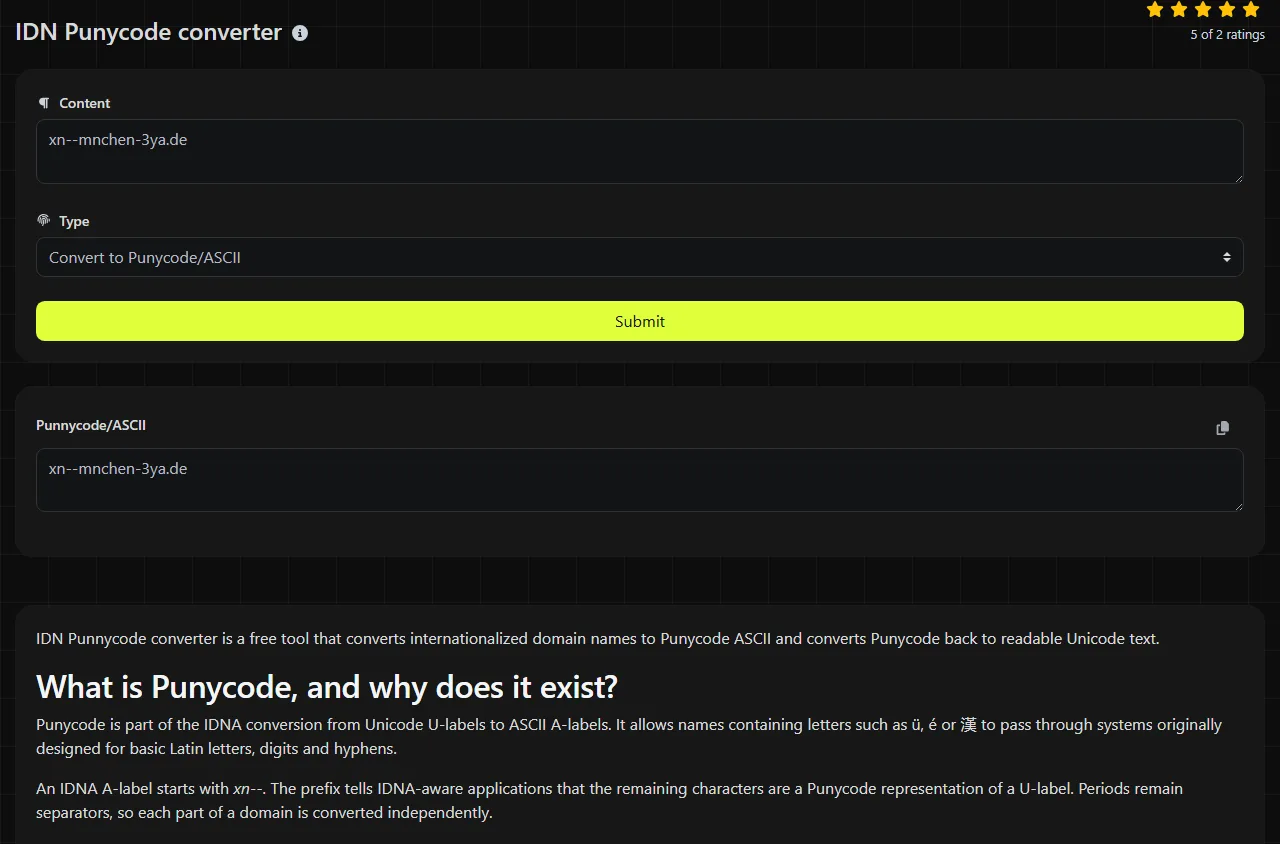Click the fourth rating star

pos(1227,10)
